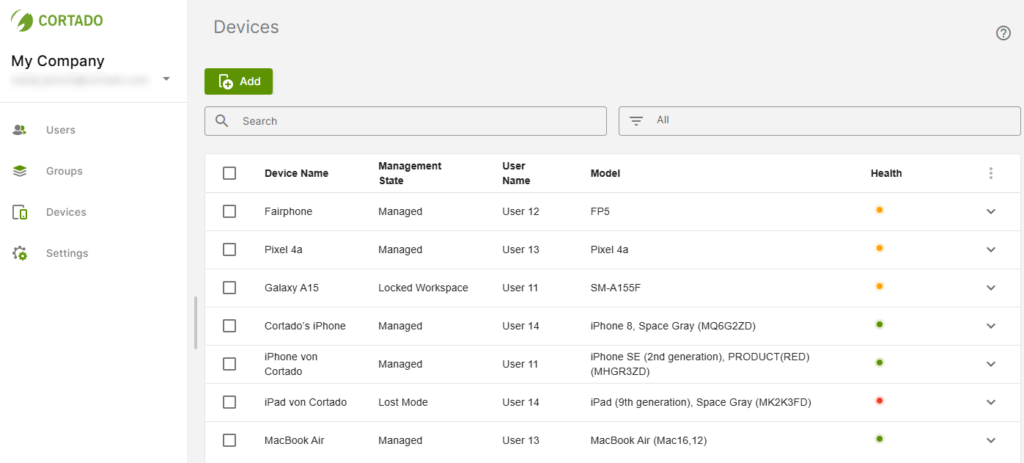Expand the MacBook Air row chevron
Screen dimensions: 1024x463
[x=990, y=440]
